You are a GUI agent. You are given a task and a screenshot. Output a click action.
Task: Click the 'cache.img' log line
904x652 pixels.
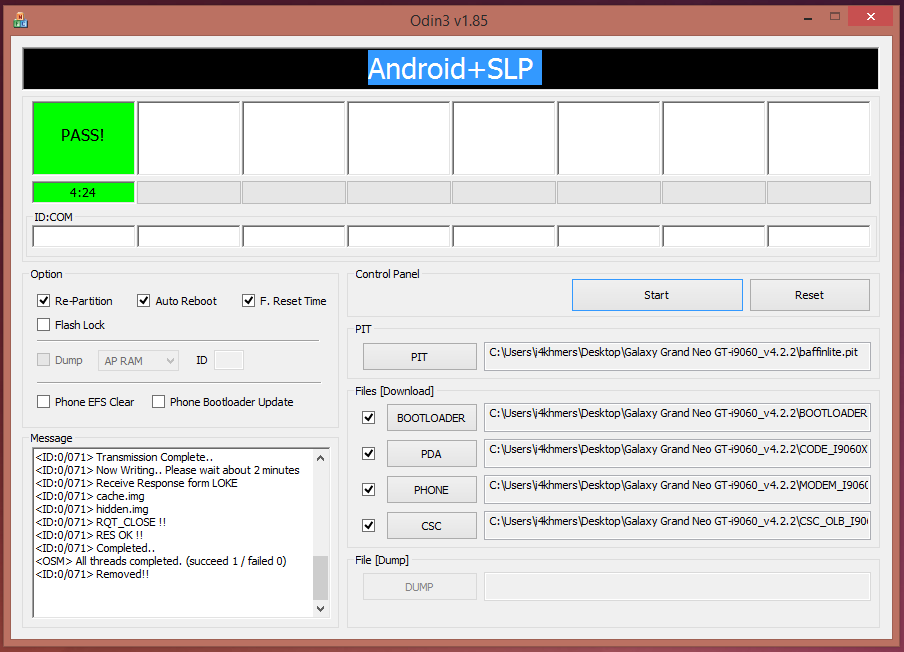point(91,496)
